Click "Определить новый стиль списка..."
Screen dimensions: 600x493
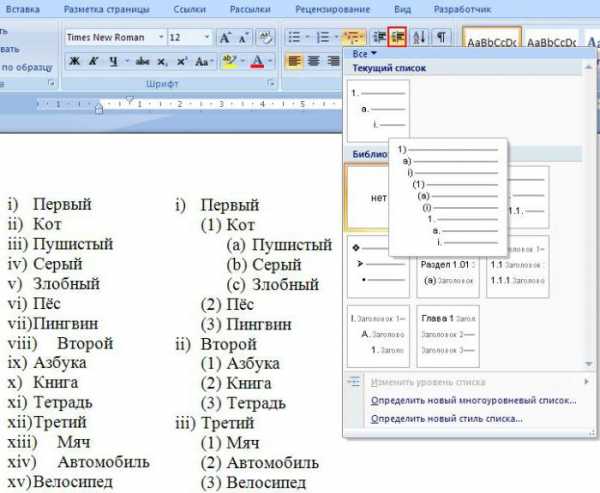446,418
